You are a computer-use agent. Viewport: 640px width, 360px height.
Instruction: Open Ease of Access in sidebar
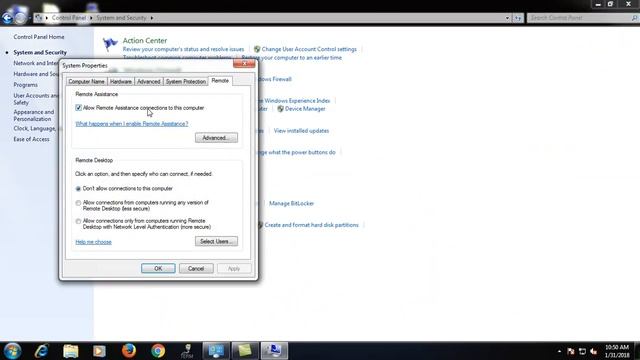31,139
